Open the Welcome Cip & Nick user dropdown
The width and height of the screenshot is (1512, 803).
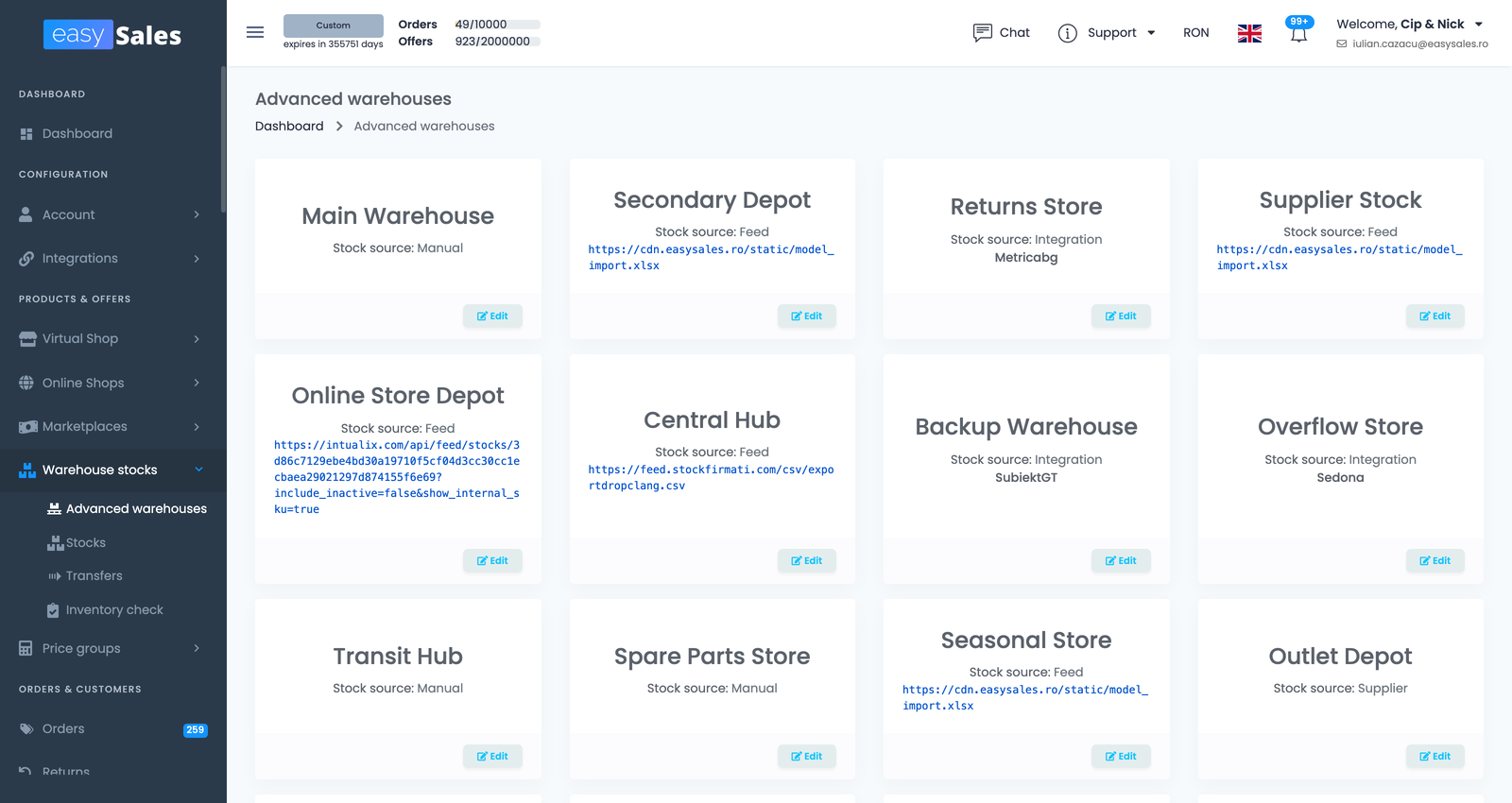1411,25
